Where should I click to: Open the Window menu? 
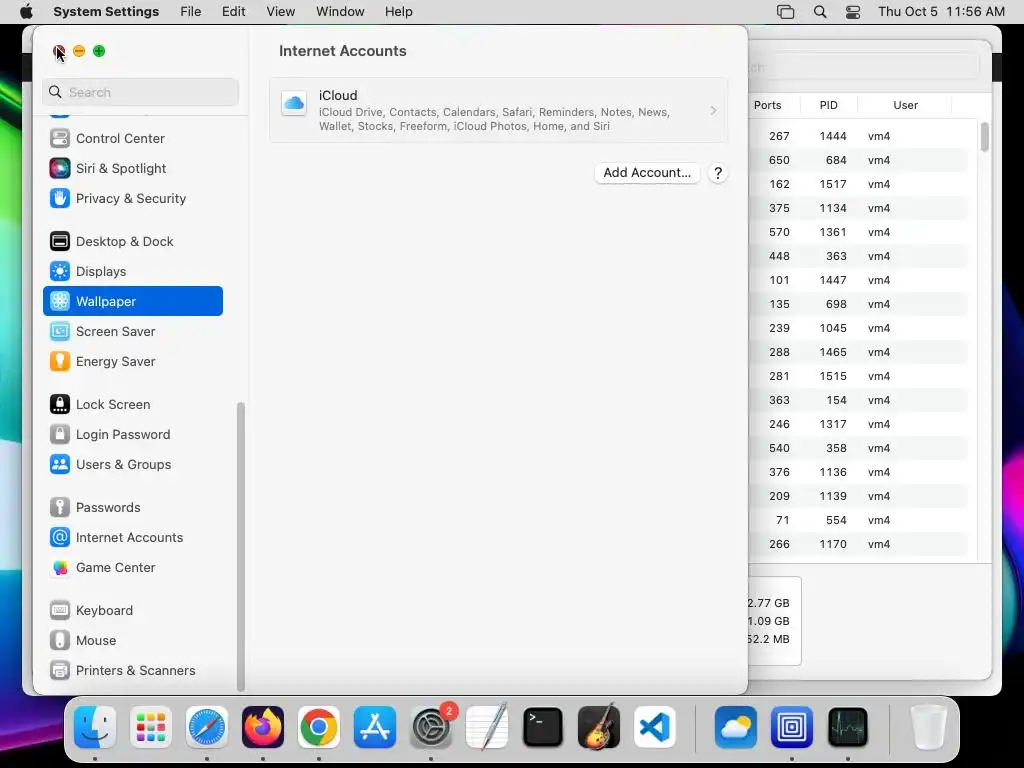(340, 12)
